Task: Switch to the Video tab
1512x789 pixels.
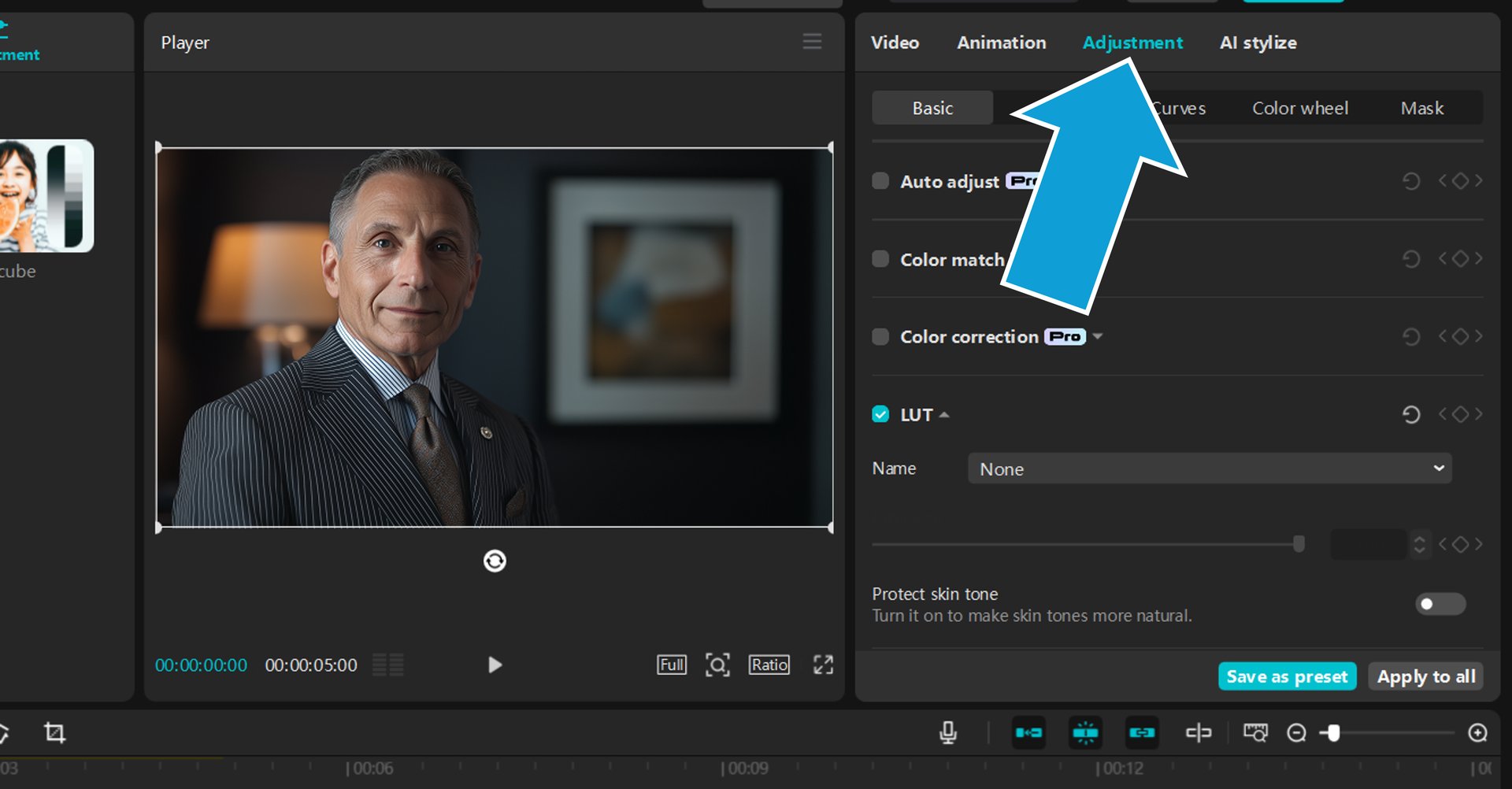Action: tap(895, 43)
